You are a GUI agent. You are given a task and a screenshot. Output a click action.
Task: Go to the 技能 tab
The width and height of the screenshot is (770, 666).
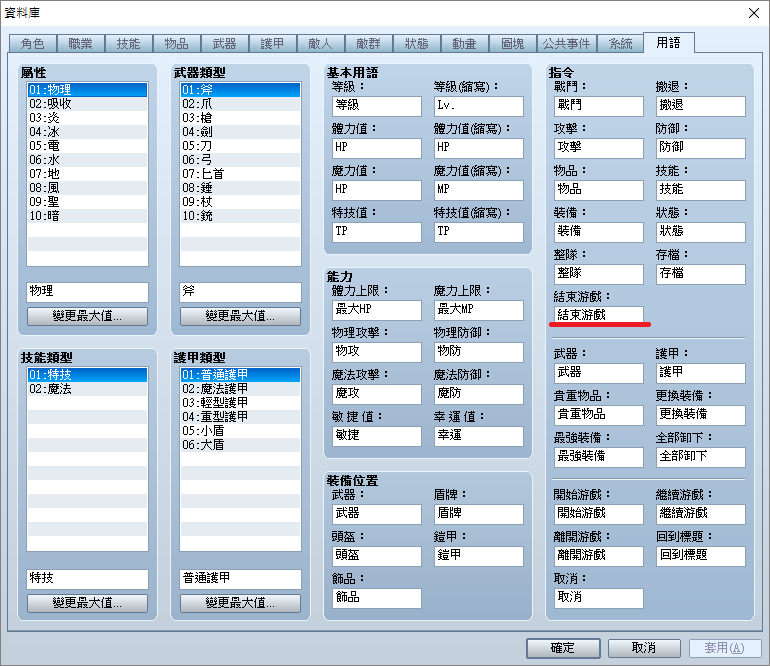[129, 44]
